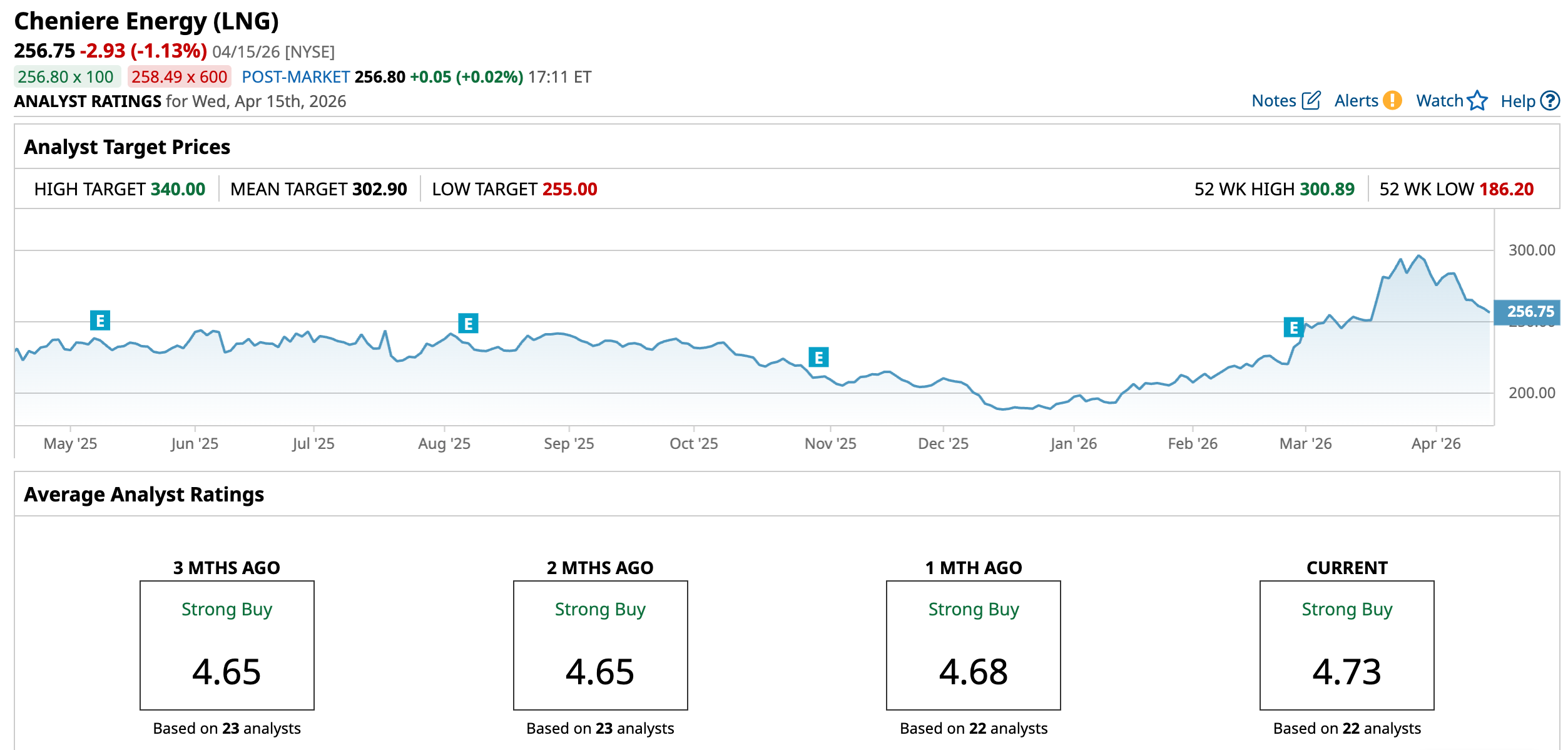Click the Aug '25 earnings E marker
The height and width of the screenshot is (750, 1568).
tap(468, 324)
